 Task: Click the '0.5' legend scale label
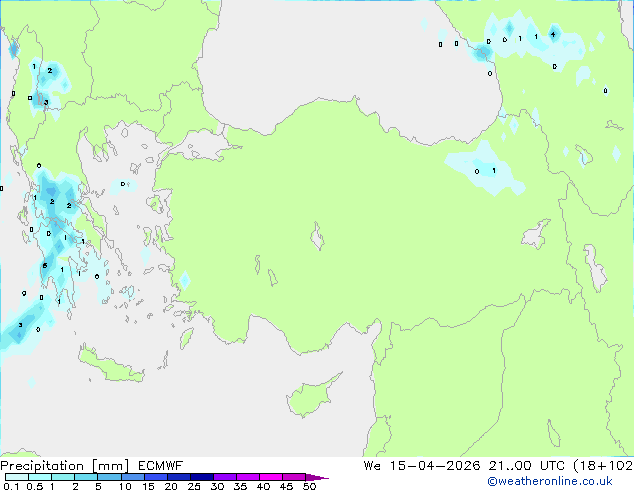coord(35,486)
